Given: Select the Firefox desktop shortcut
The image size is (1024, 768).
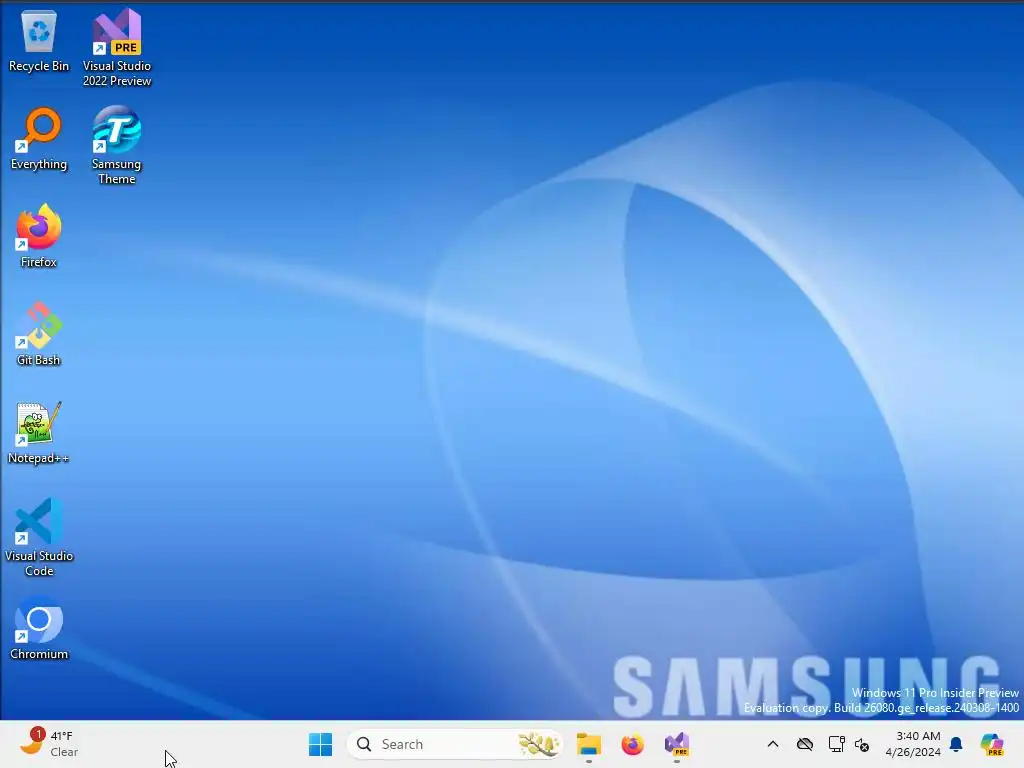Looking at the screenshot, I should click(x=39, y=236).
